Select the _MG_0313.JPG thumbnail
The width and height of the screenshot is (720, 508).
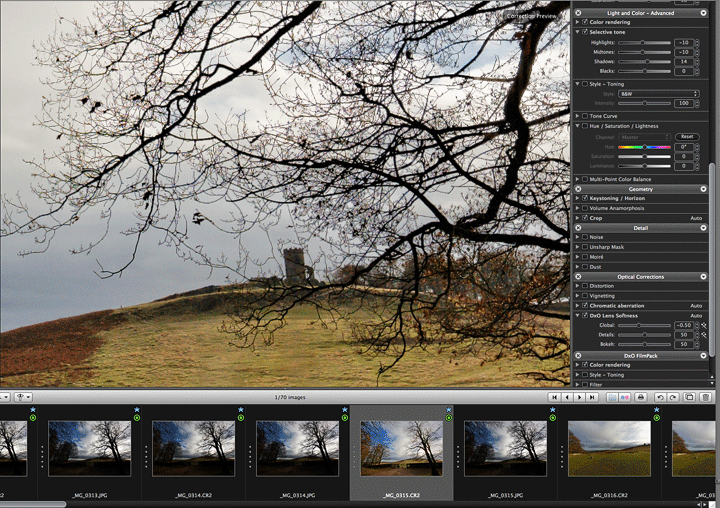click(90, 449)
